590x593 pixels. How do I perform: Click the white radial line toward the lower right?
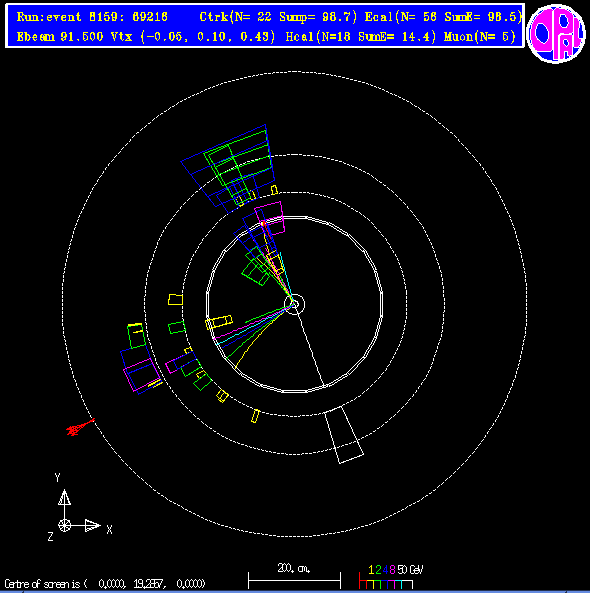pyautogui.click(x=310, y=346)
